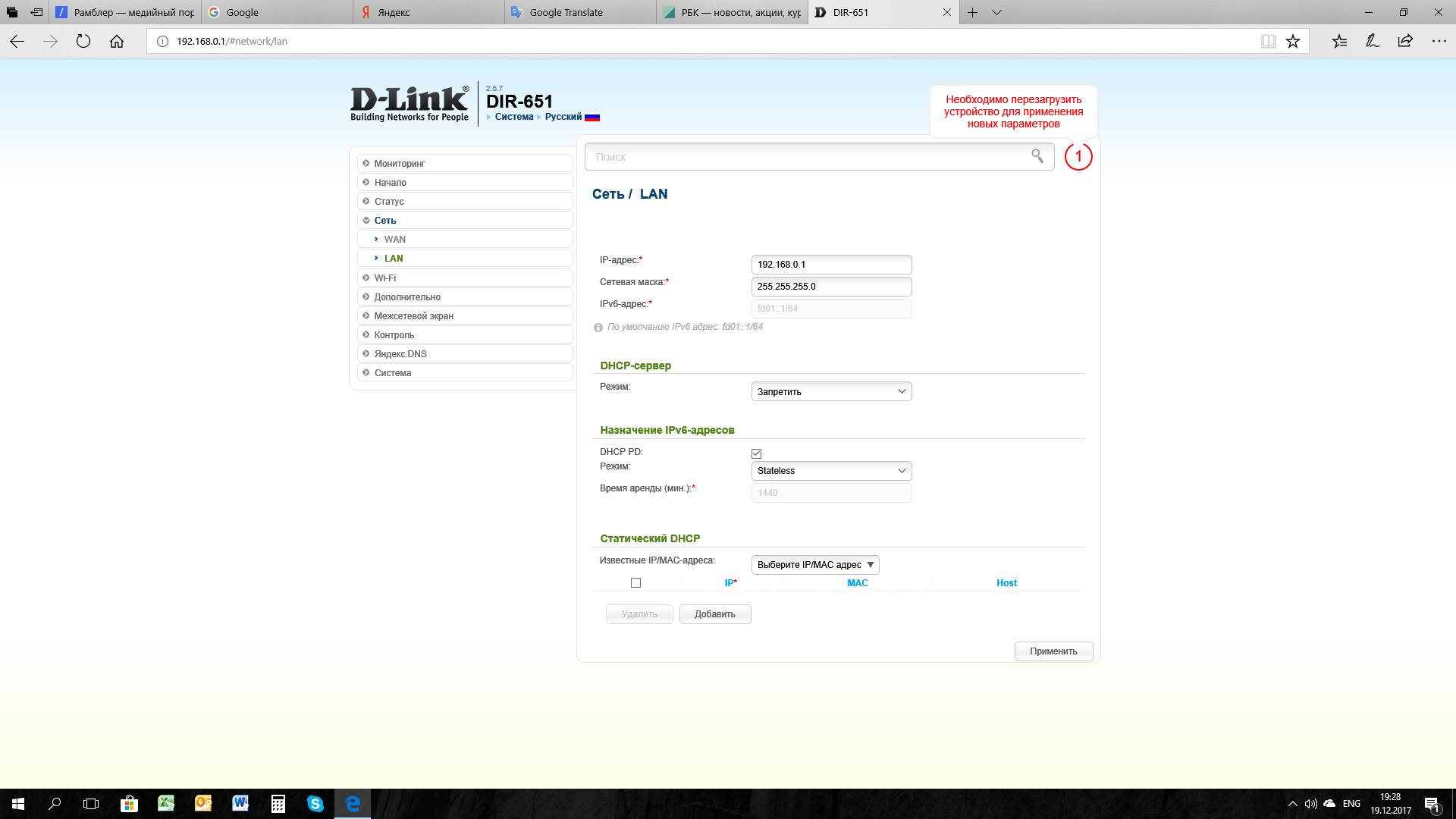Open the Stateless IPv6 mode dropdown
This screenshot has height=819, width=1456.
tap(831, 471)
